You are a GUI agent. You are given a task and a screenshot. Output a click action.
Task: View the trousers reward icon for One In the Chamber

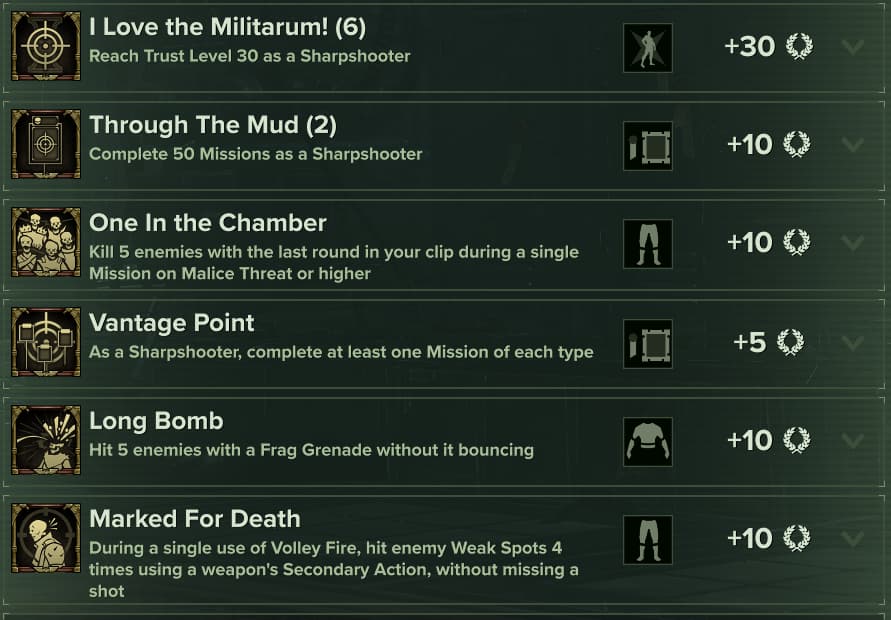[x=648, y=244]
